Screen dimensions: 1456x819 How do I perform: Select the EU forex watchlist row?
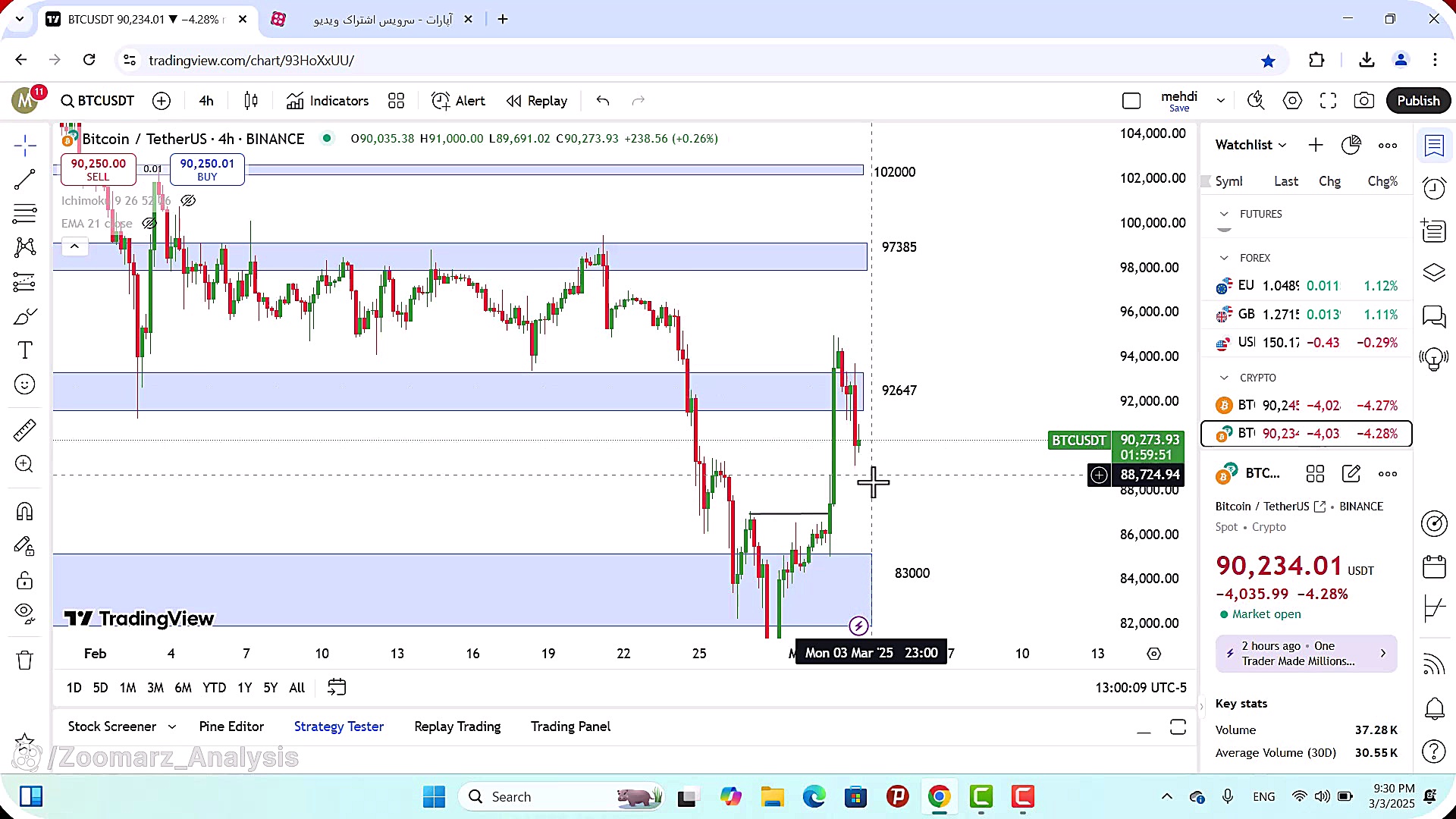(1307, 286)
